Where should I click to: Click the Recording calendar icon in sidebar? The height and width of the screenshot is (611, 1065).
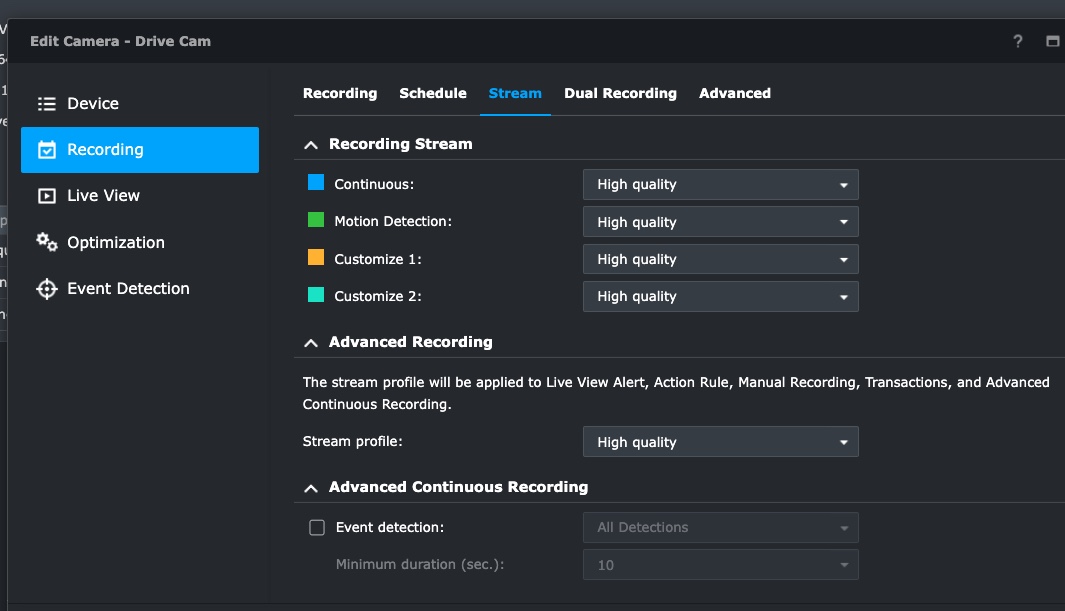(x=46, y=150)
